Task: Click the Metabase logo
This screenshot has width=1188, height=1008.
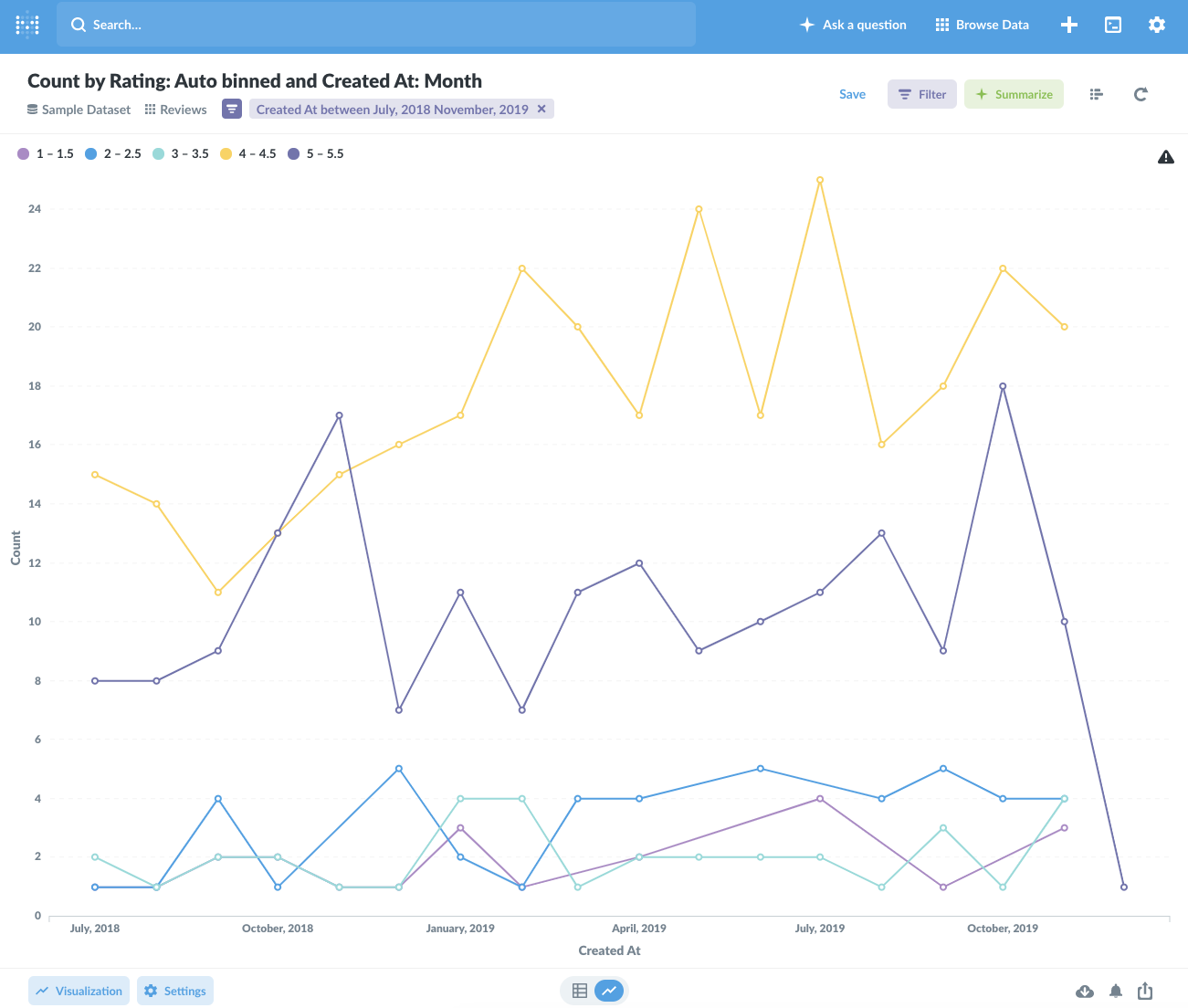Action: pyautogui.click(x=26, y=25)
